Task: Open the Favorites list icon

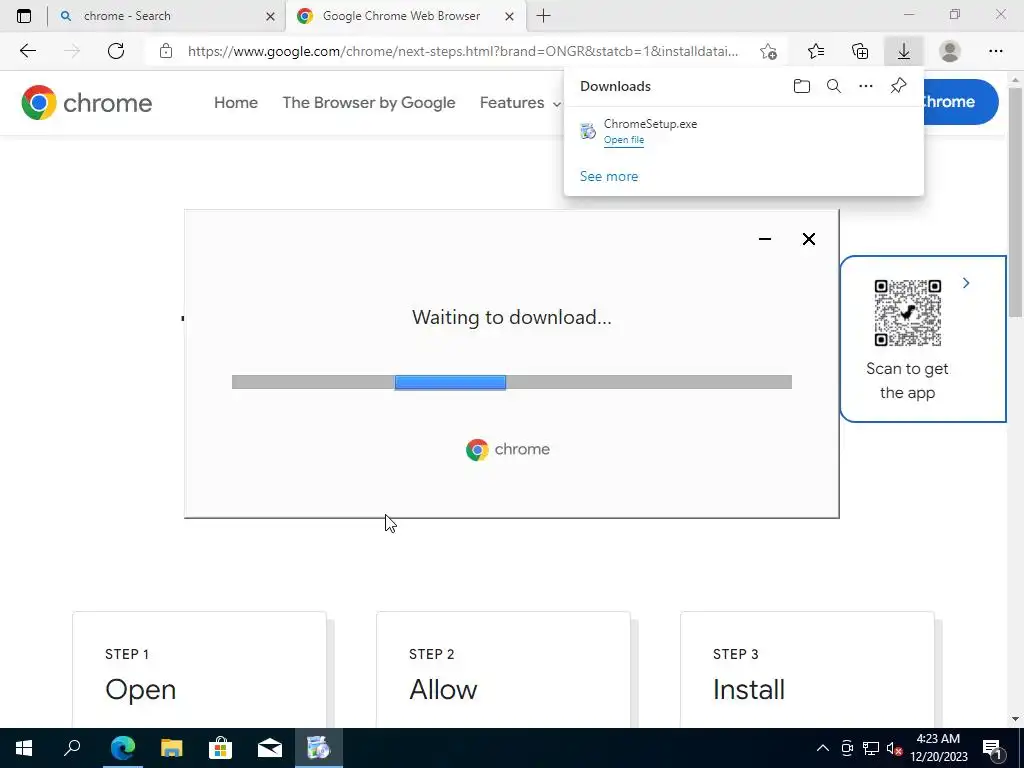Action: tap(816, 51)
